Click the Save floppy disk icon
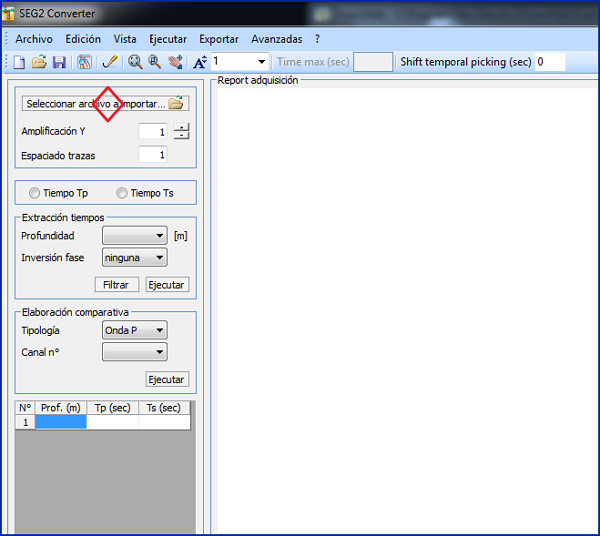Screen dimensions: 600x536 (x=59, y=62)
